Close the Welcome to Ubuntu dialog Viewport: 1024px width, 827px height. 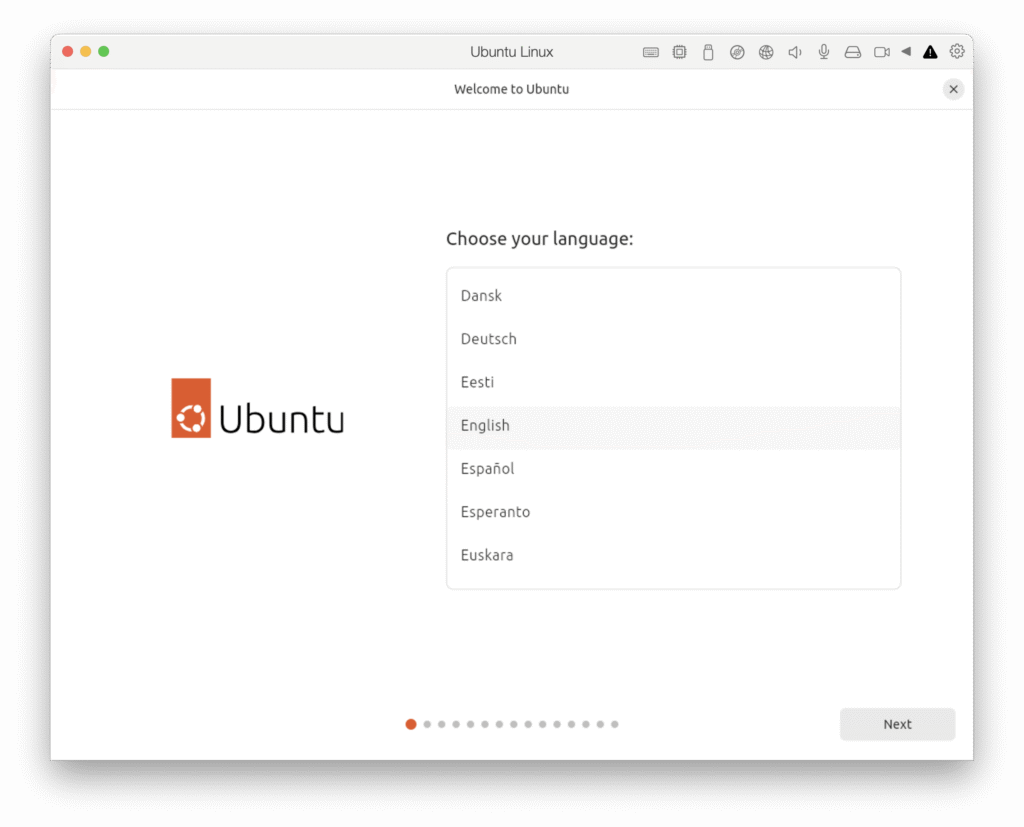click(x=953, y=89)
